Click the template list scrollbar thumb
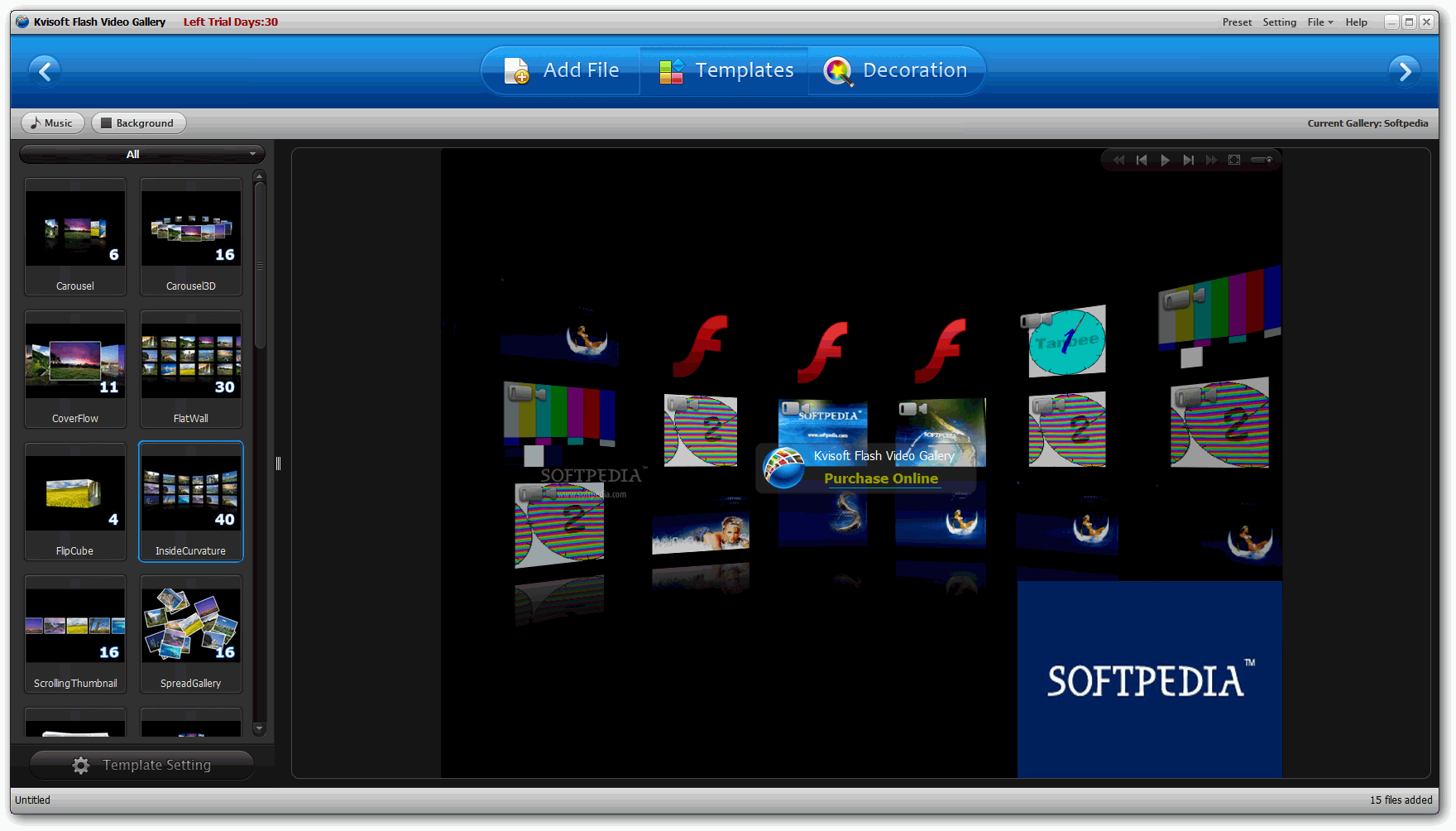The image size is (1456, 831). (x=259, y=265)
